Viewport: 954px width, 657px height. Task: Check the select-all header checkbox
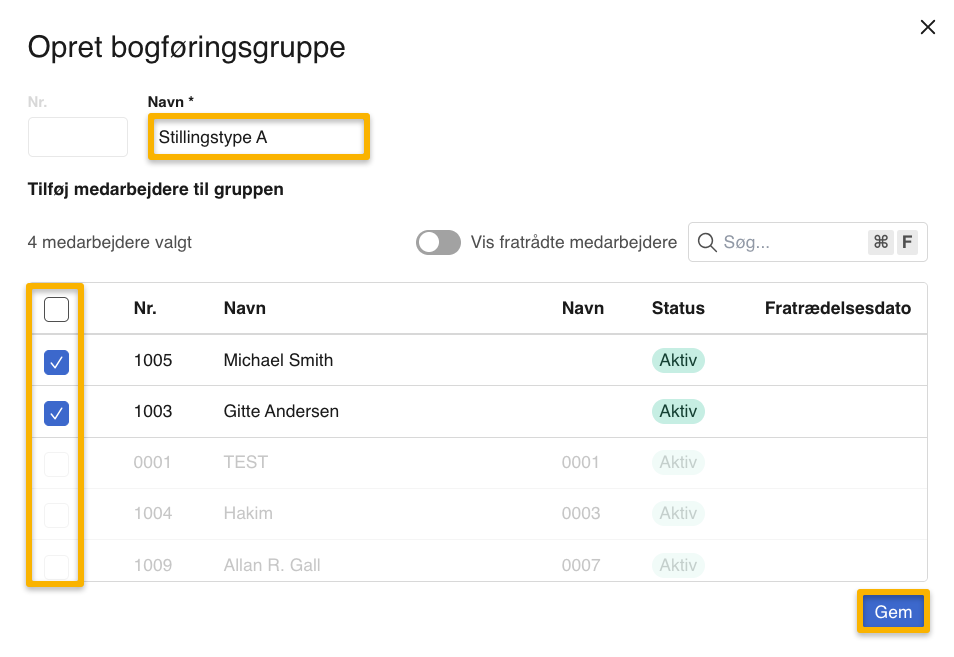[x=57, y=309]
